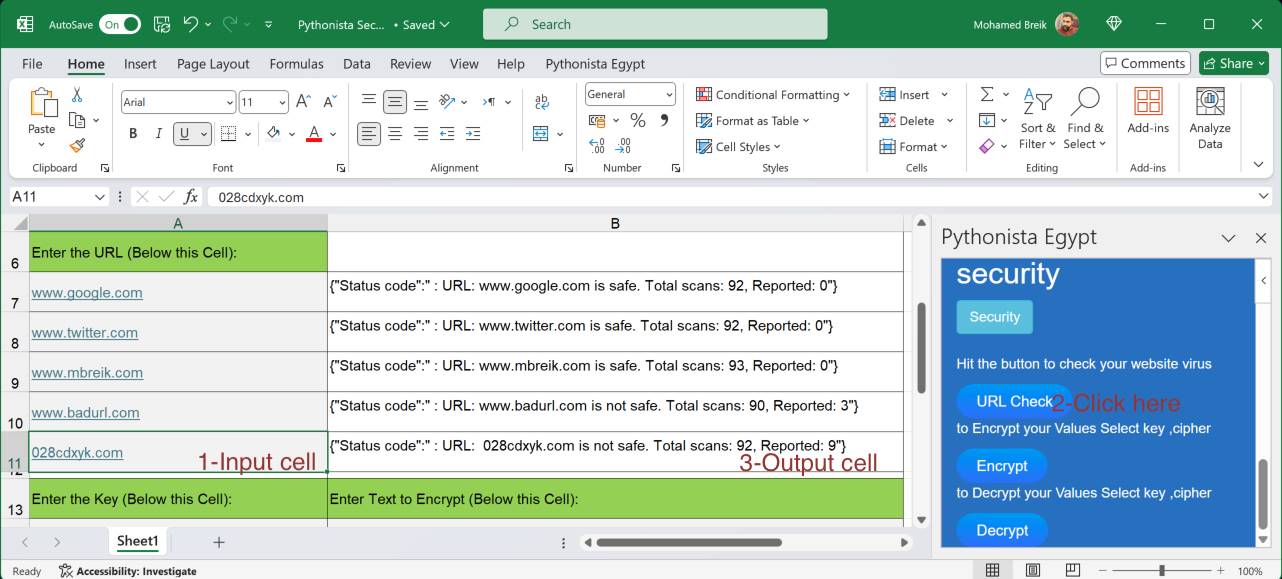
Task: Click the Merge & Center icon
Action: click(x=541, y=133)
